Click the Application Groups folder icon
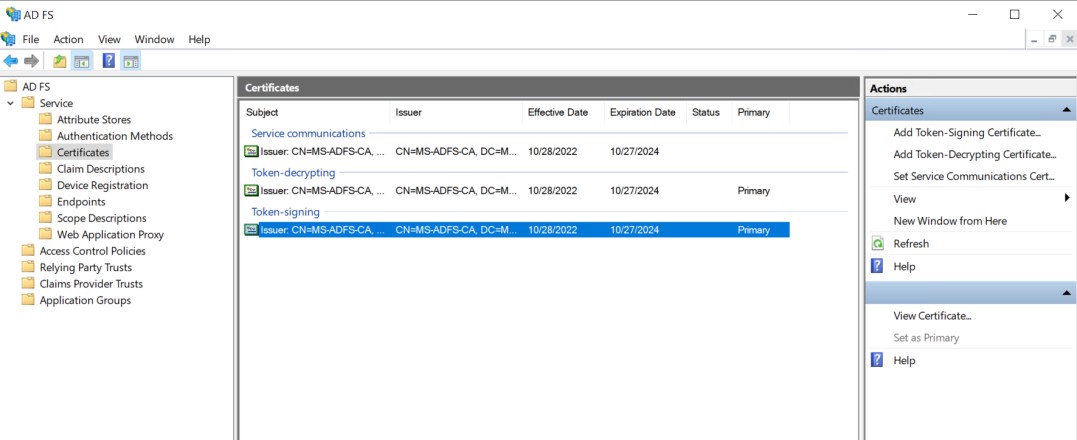The width and height of the screenshot is (1077, 440). tap(28, 300)
